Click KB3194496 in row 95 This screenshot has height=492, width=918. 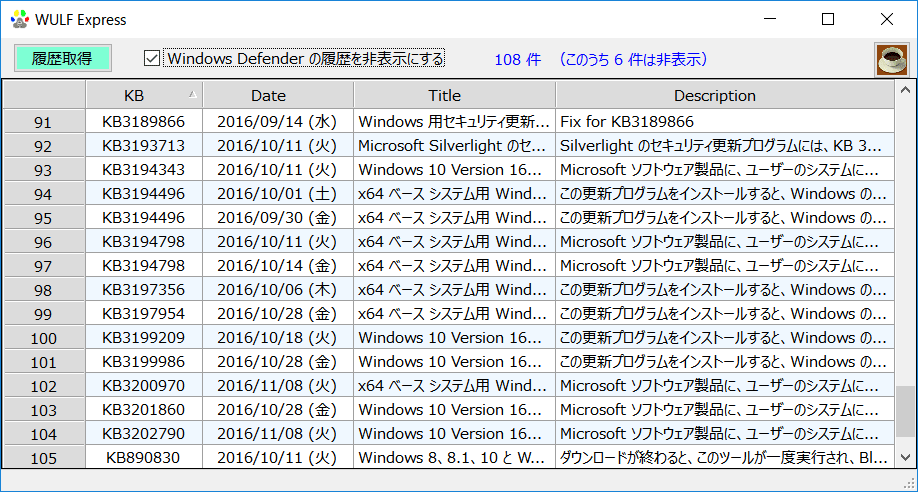point(144,217)
